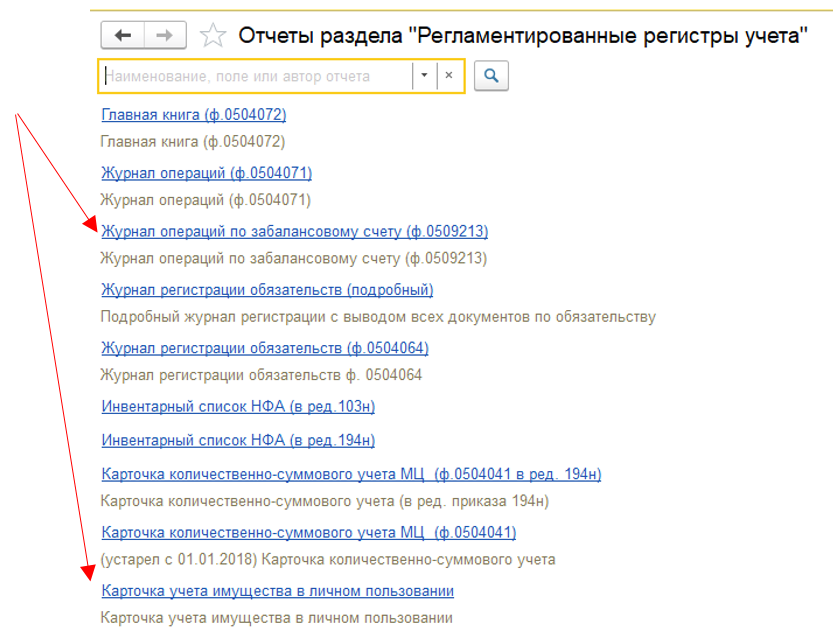Clear the search field with the x
This screenshot has width=833, height=641.
click(449, 76)
